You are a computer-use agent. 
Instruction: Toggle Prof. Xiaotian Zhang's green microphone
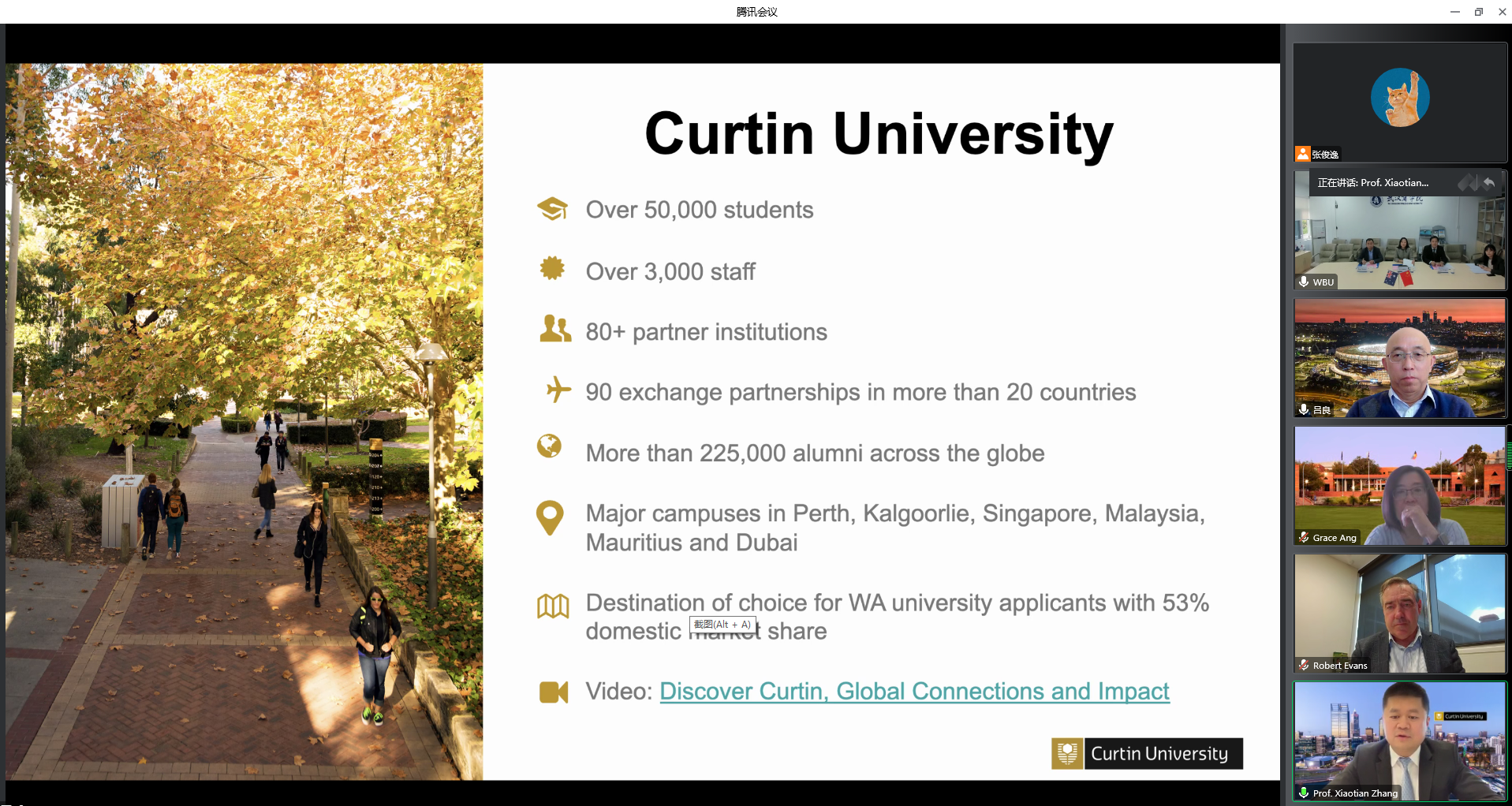pyautogui.click(x=1304, y=793)
